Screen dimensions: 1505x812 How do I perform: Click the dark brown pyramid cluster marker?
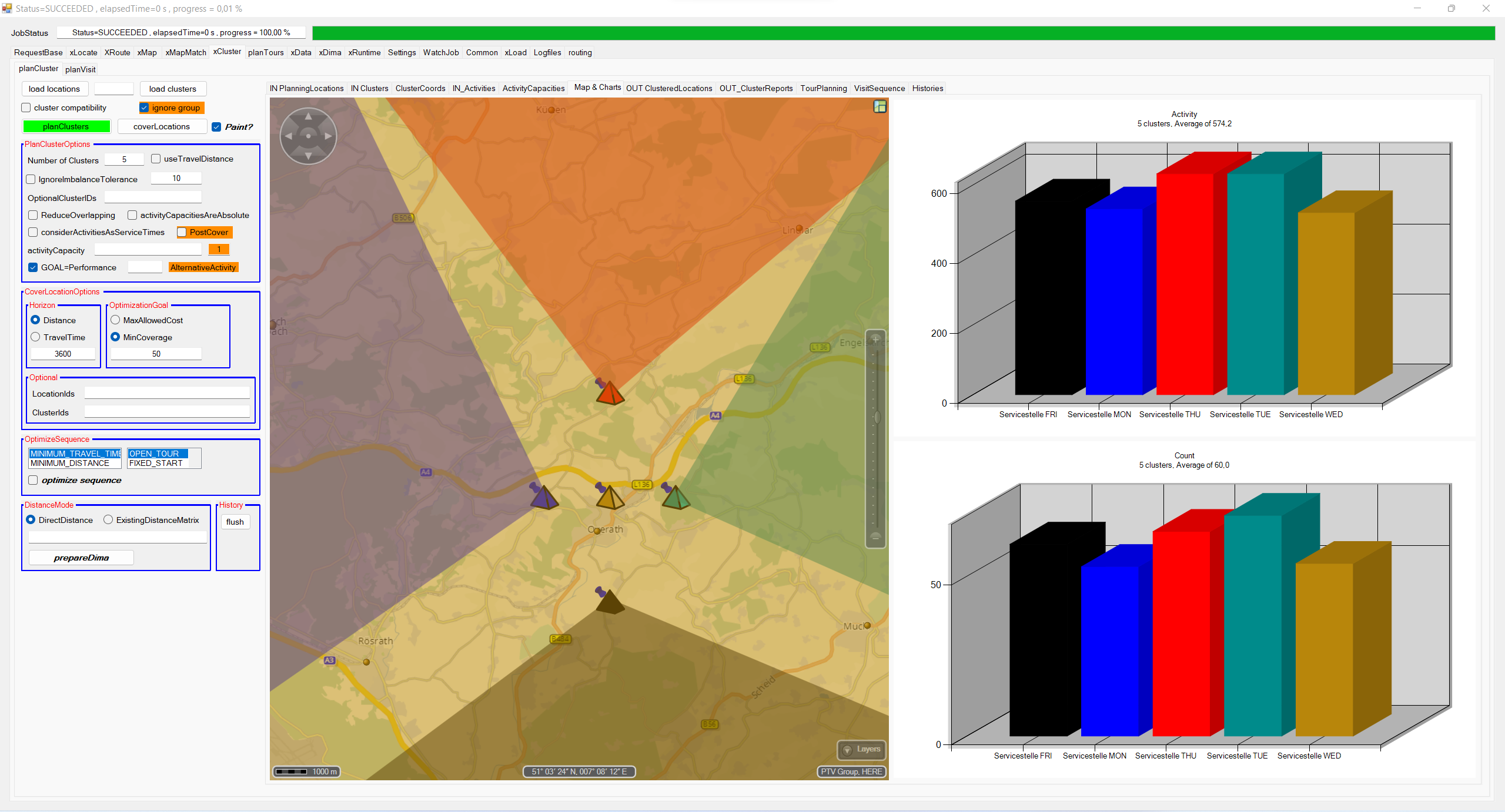pyautogui.click(x=610, y=602)
